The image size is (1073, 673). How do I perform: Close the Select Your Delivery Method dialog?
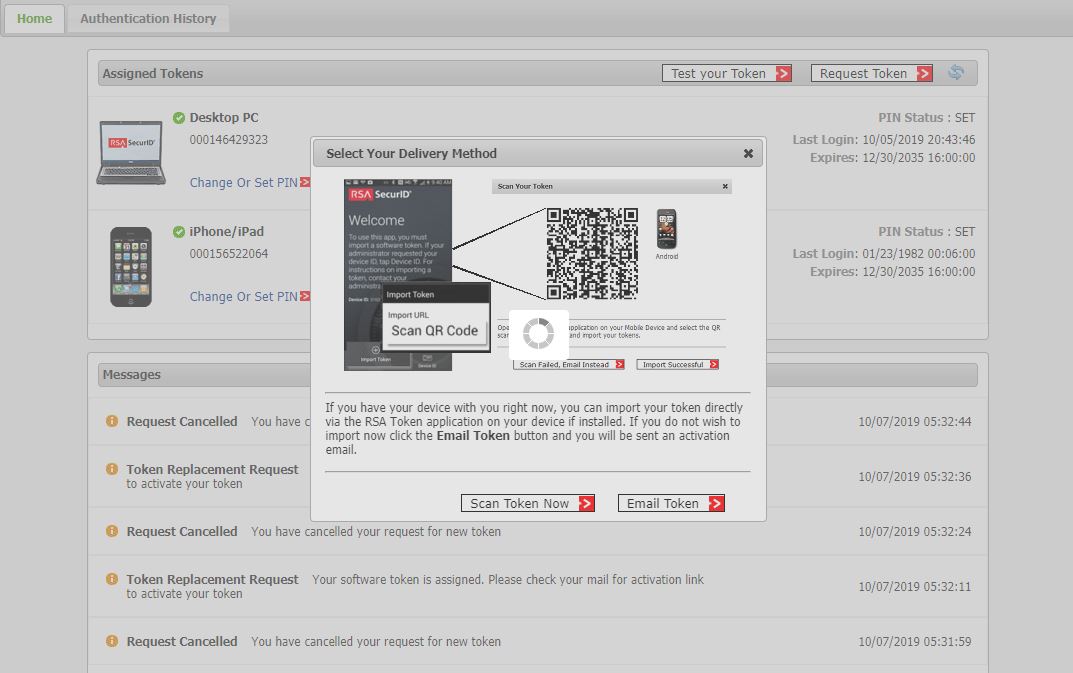pos(748,154)
